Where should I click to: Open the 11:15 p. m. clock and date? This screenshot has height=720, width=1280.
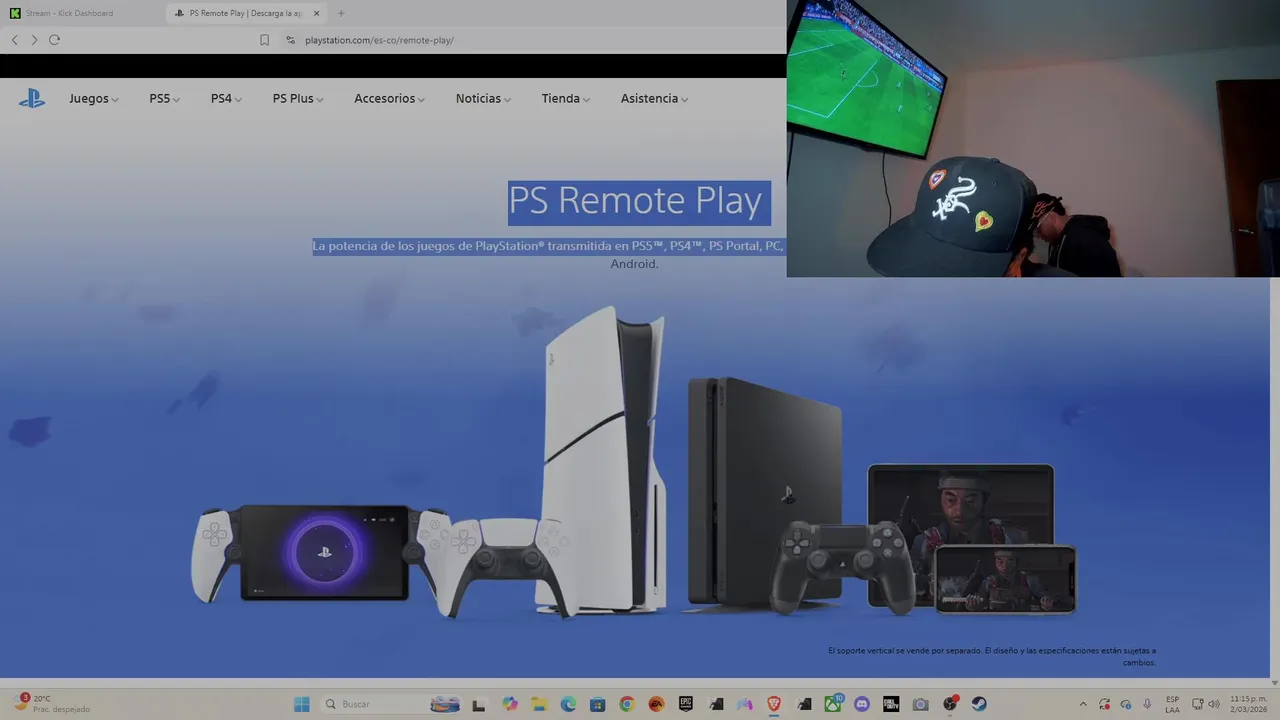click(x=1249, y=704)
